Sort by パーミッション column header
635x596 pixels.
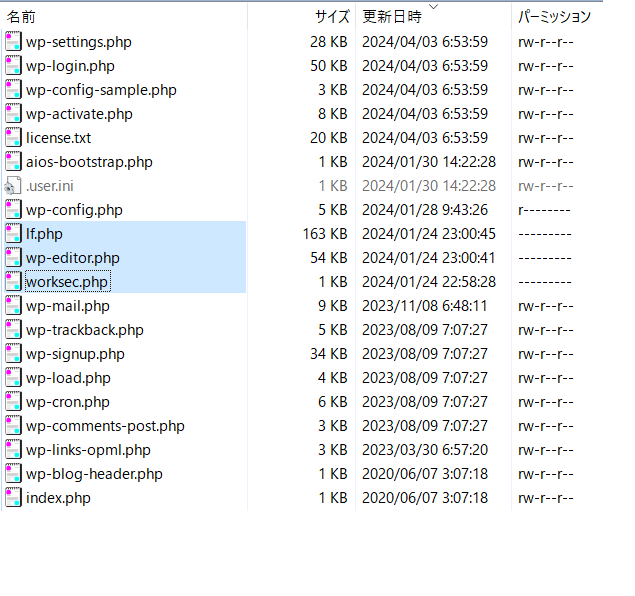554,17
